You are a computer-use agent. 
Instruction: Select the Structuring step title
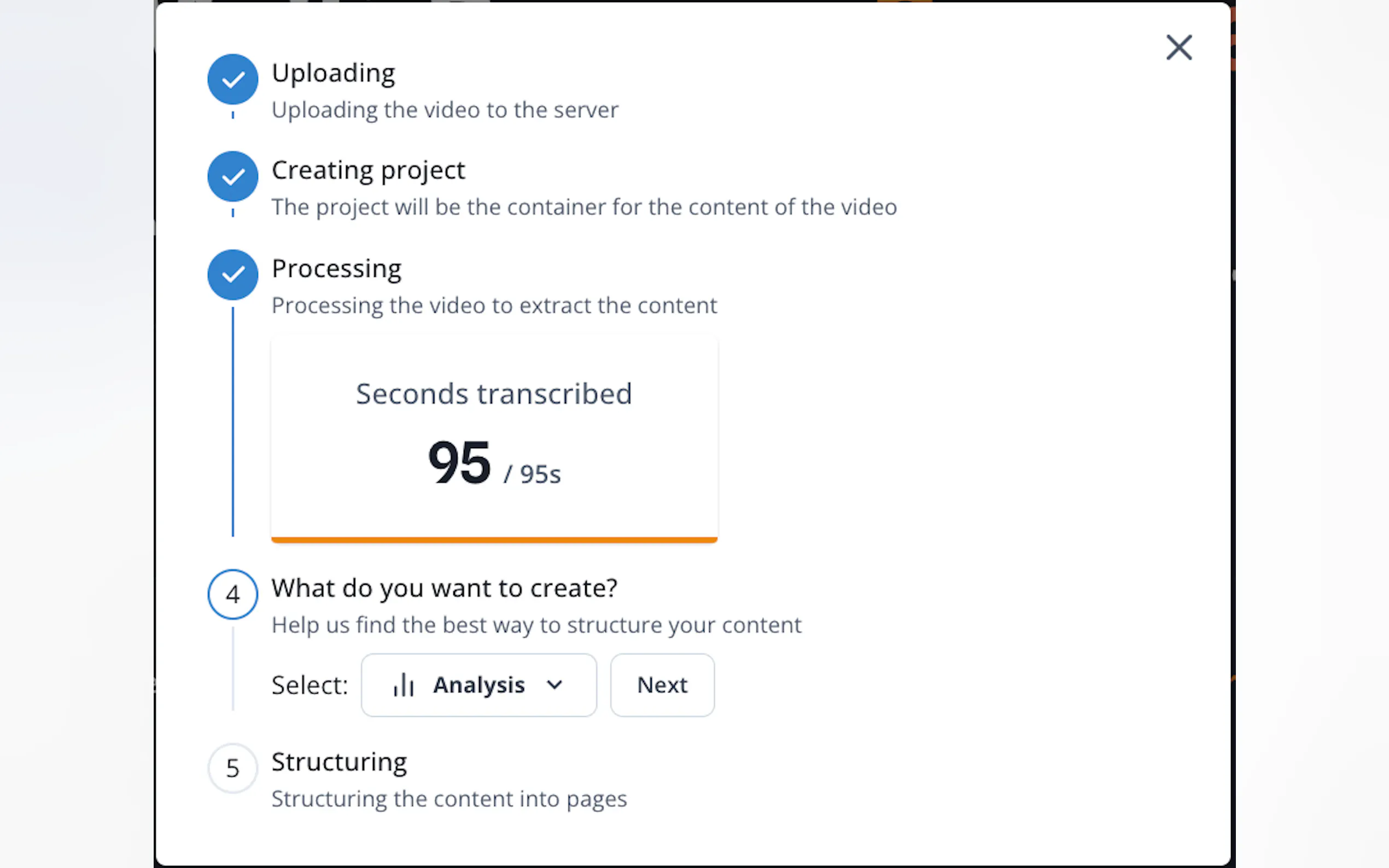[x=340, y=763]
